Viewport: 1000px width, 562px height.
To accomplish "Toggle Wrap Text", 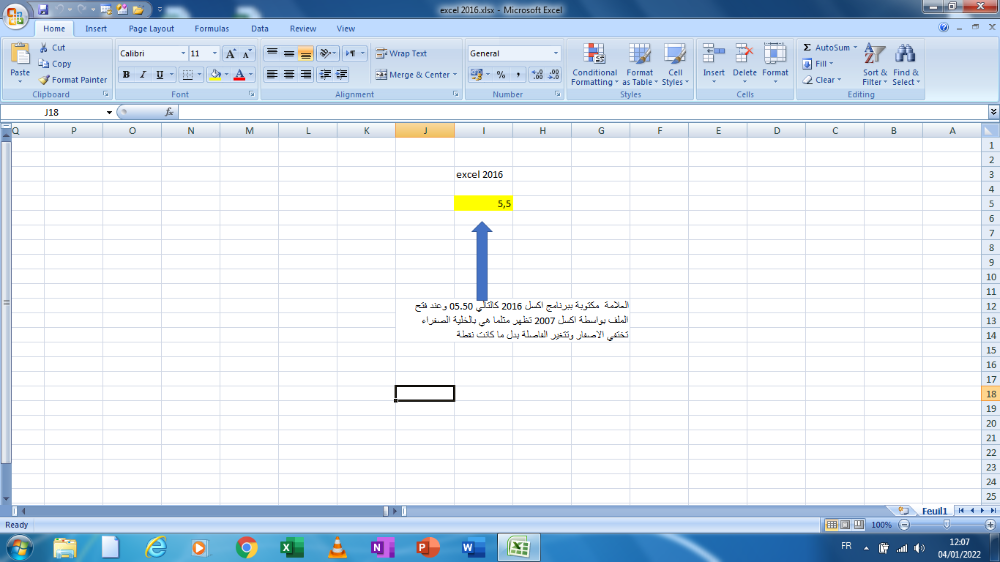I will coord(401,54).
